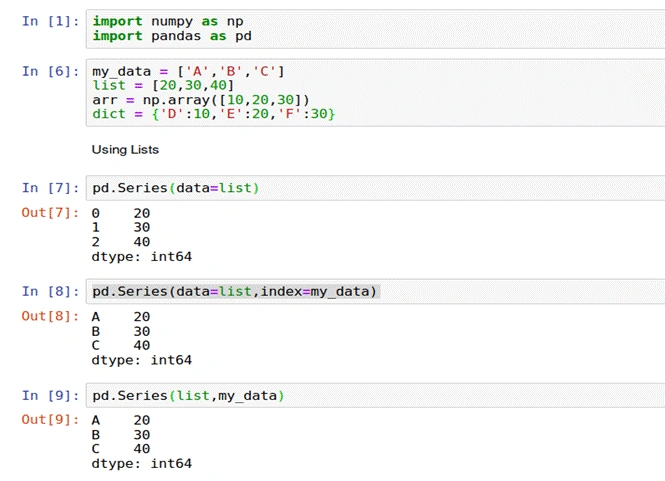
Task: Click the dict = {'D':10,...} line
Action: (214, 114)
